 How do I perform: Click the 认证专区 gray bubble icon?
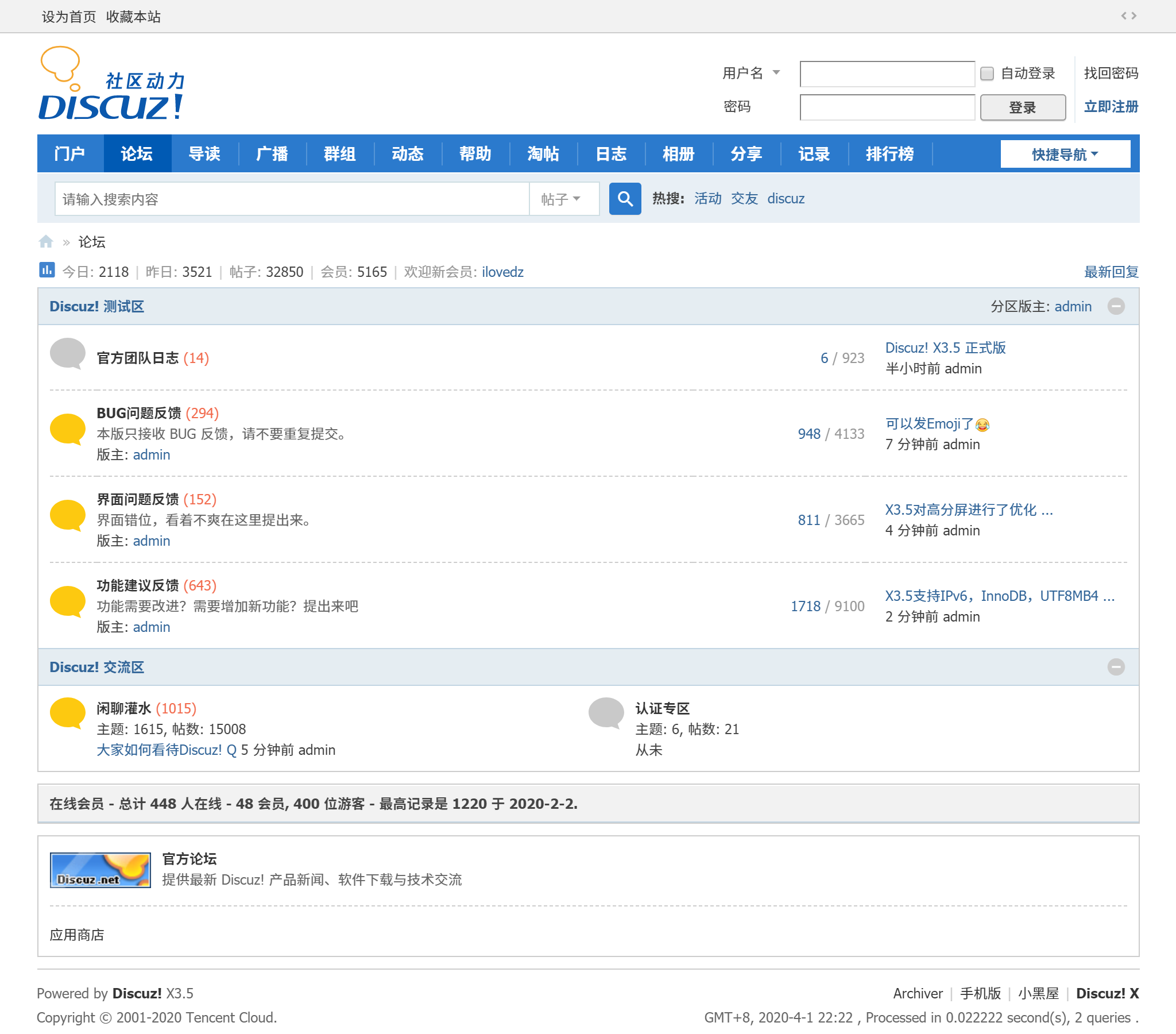pos(606,713)
